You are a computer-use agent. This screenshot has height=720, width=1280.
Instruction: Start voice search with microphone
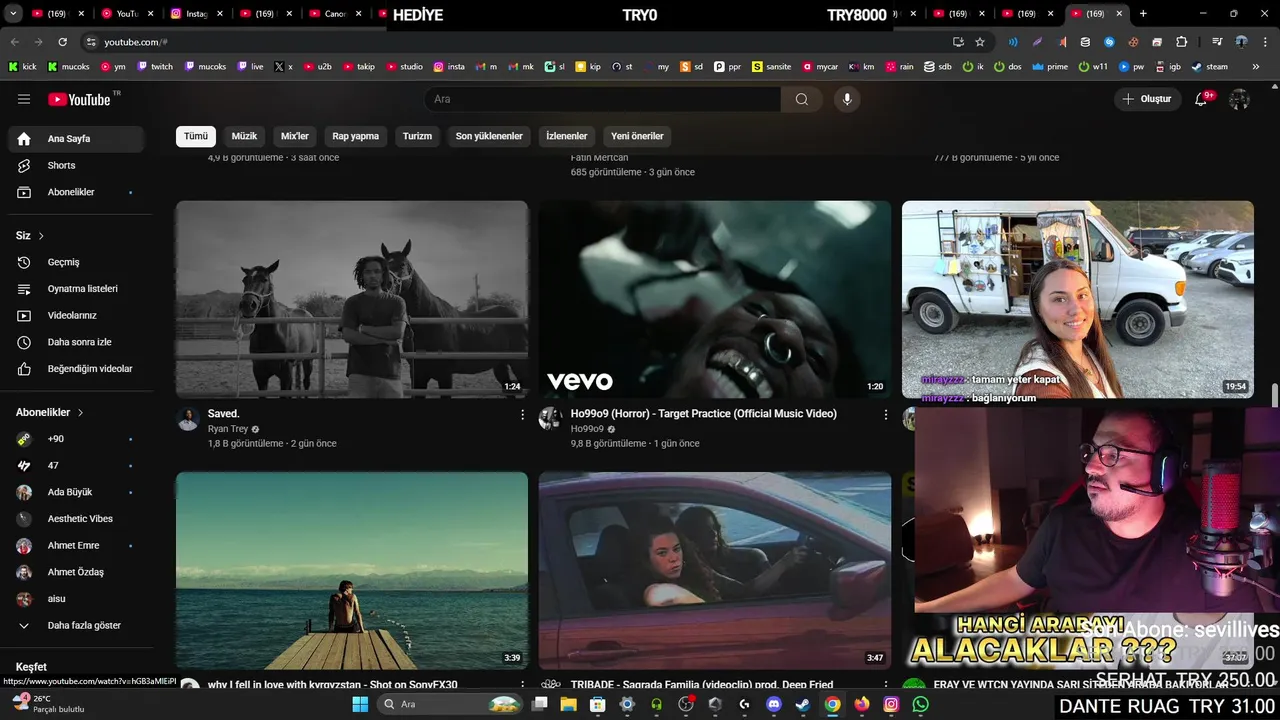tap(847, 99)
